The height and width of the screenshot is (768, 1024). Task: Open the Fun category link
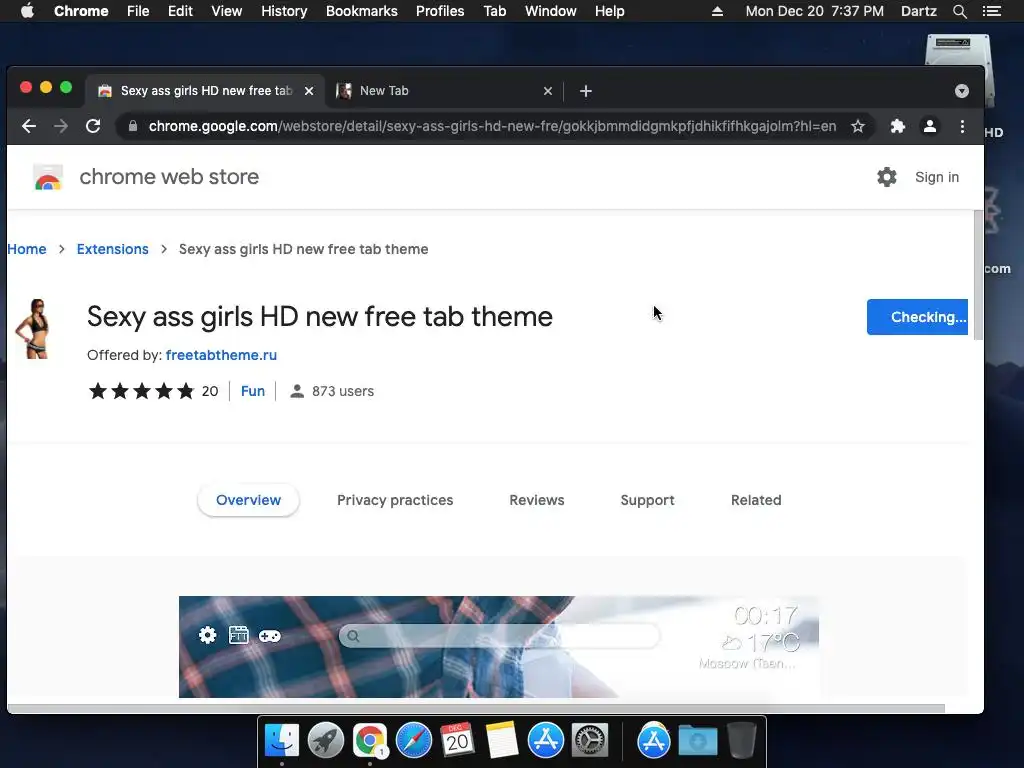pos(253,391)
